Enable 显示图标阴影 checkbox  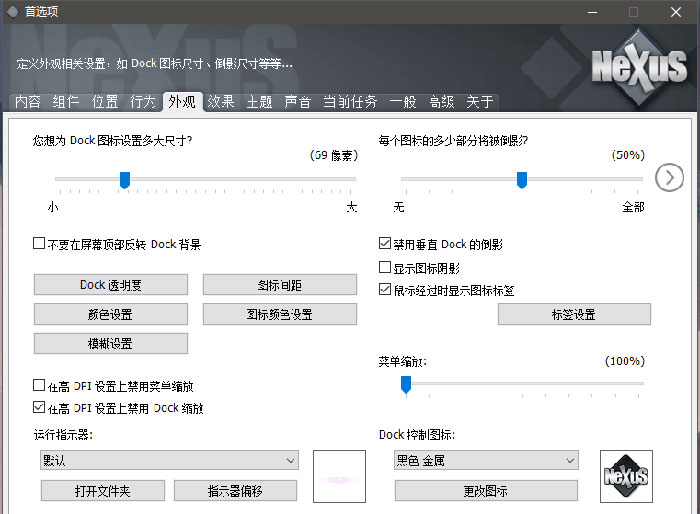[384, 267]
